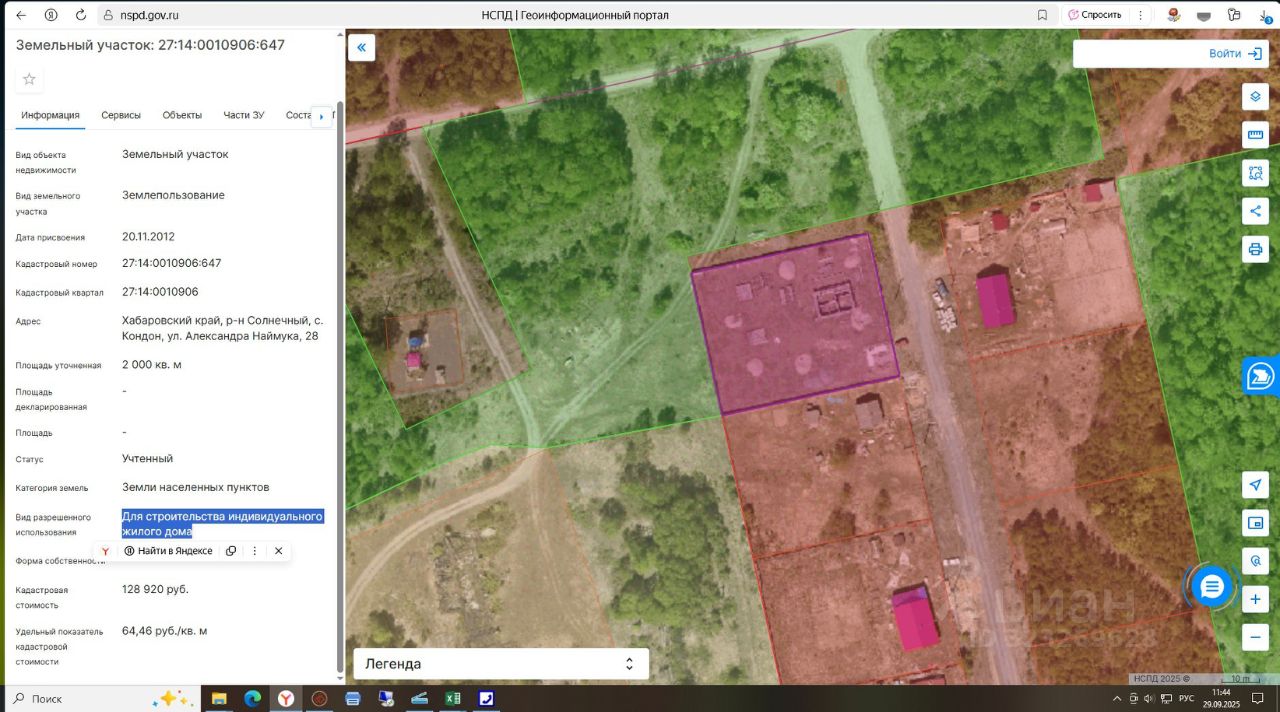Click Земли населенных пунктов text
Viewport: 1280px width, 712px height.
[x=196, y=488]
